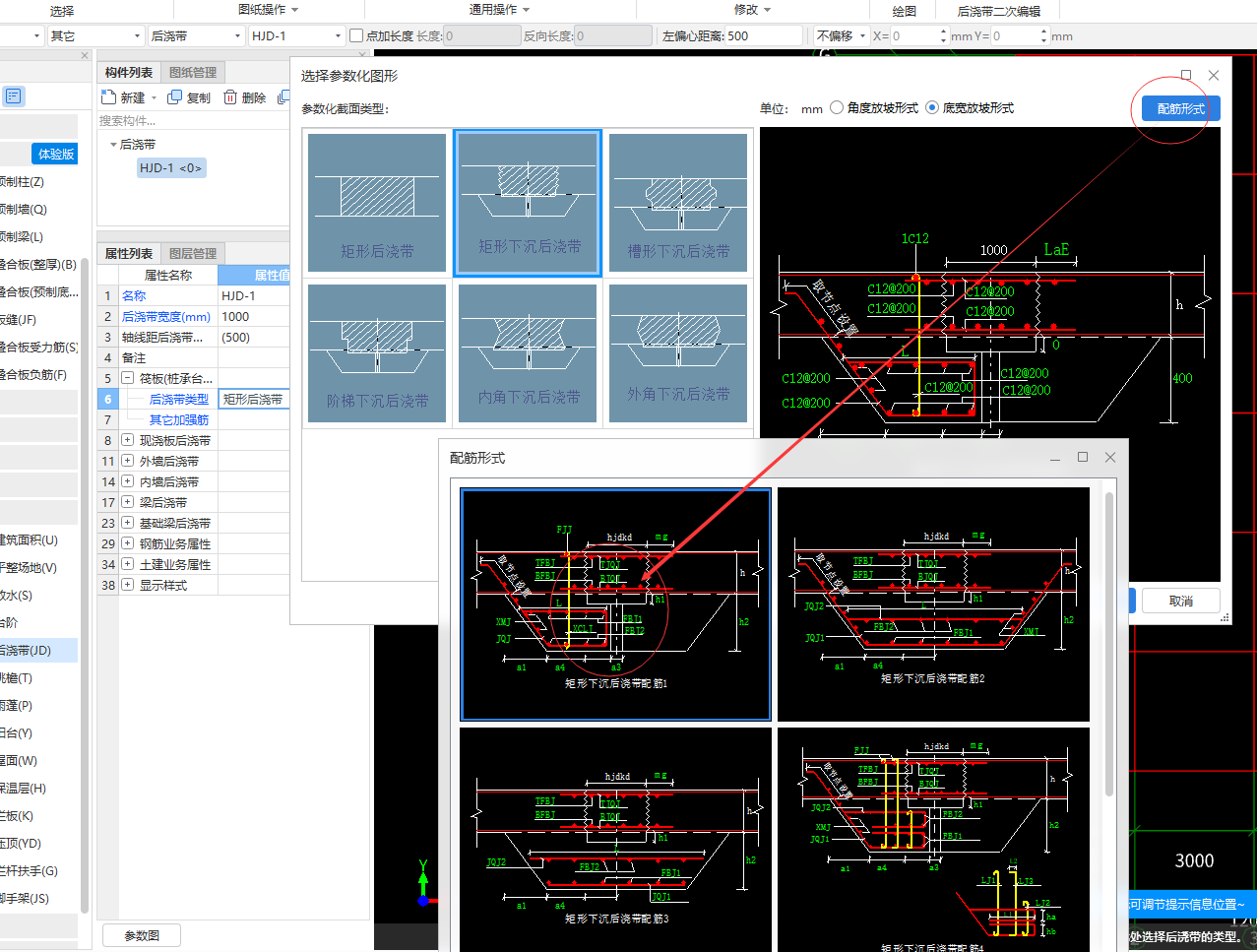
Task: Click the 配筋形式 dialog vertical scrollbar
Action: pyautogui.click(x=1109, y=645)
